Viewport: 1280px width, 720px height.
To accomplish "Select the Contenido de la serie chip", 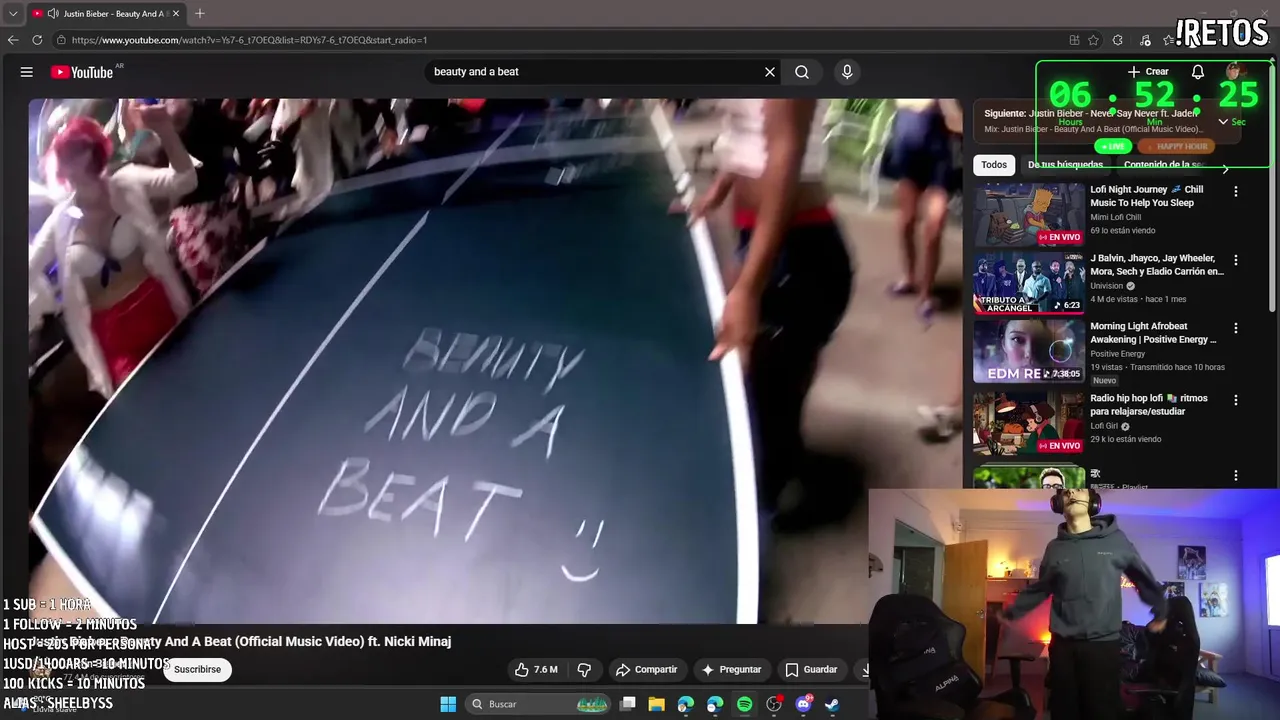I will click(x=1163, y=165).
